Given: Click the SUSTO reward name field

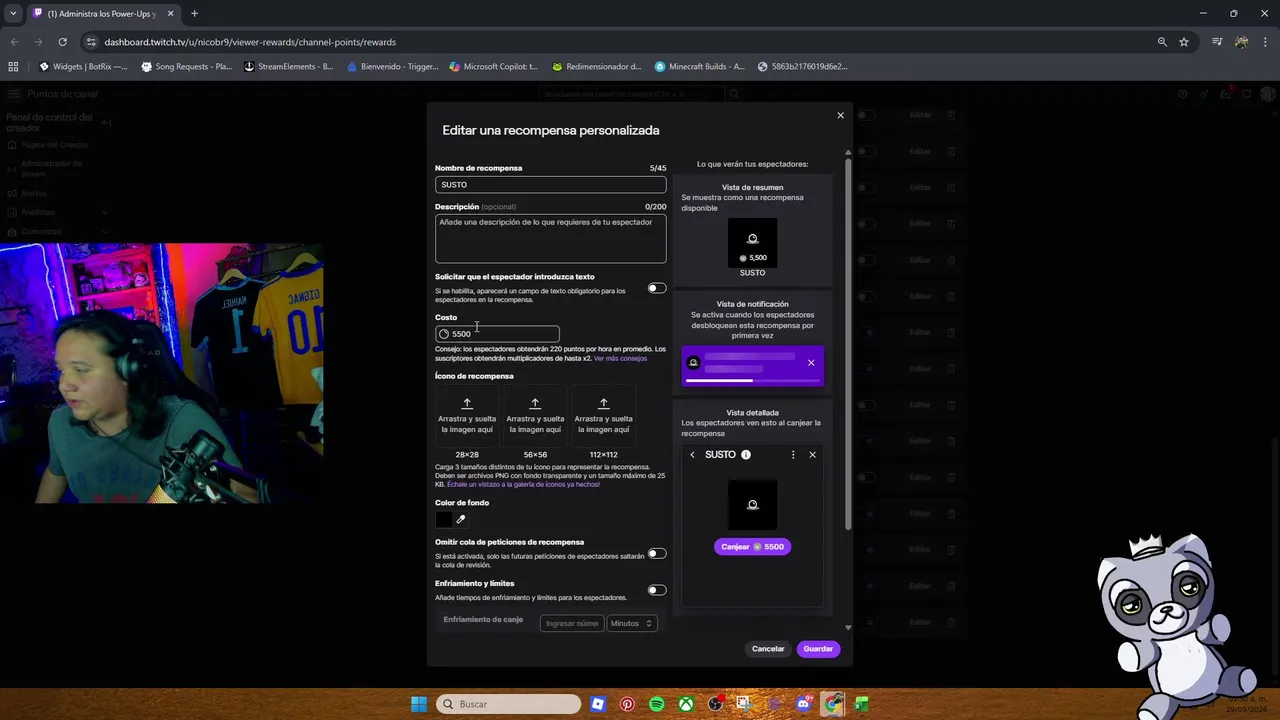Looking at the screenshot, I should pyautogui.click(x=550, y=184).
